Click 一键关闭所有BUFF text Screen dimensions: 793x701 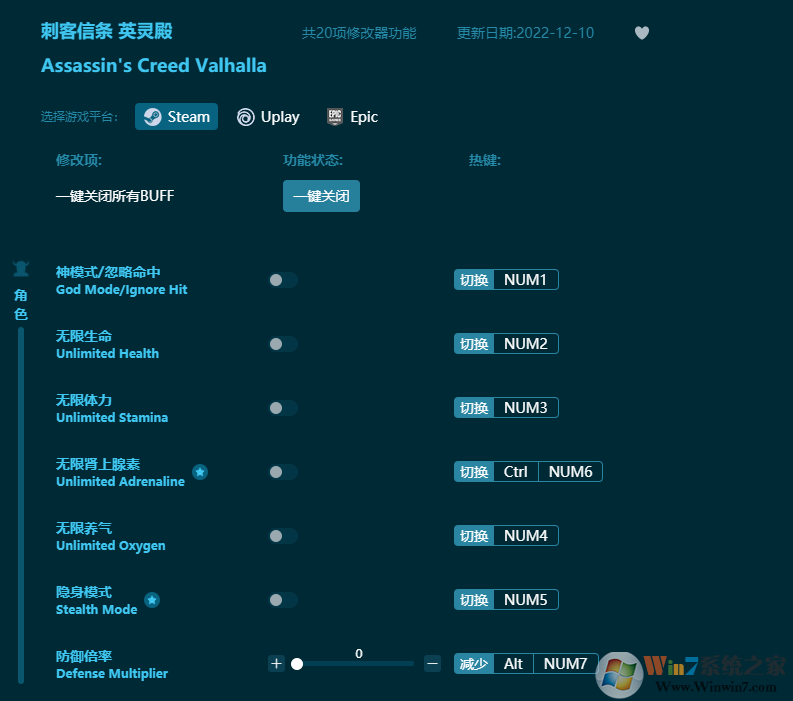(x=115, y=196)
